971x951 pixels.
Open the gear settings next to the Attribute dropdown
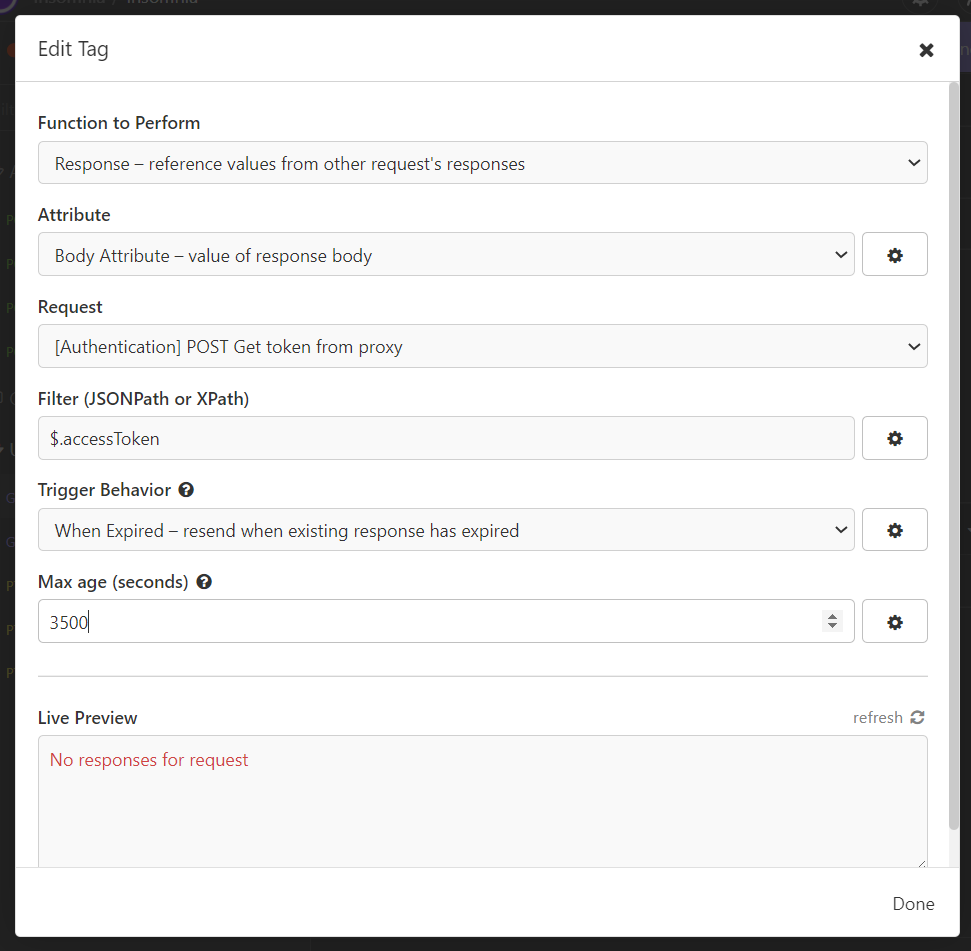click(x=894, y=254)
